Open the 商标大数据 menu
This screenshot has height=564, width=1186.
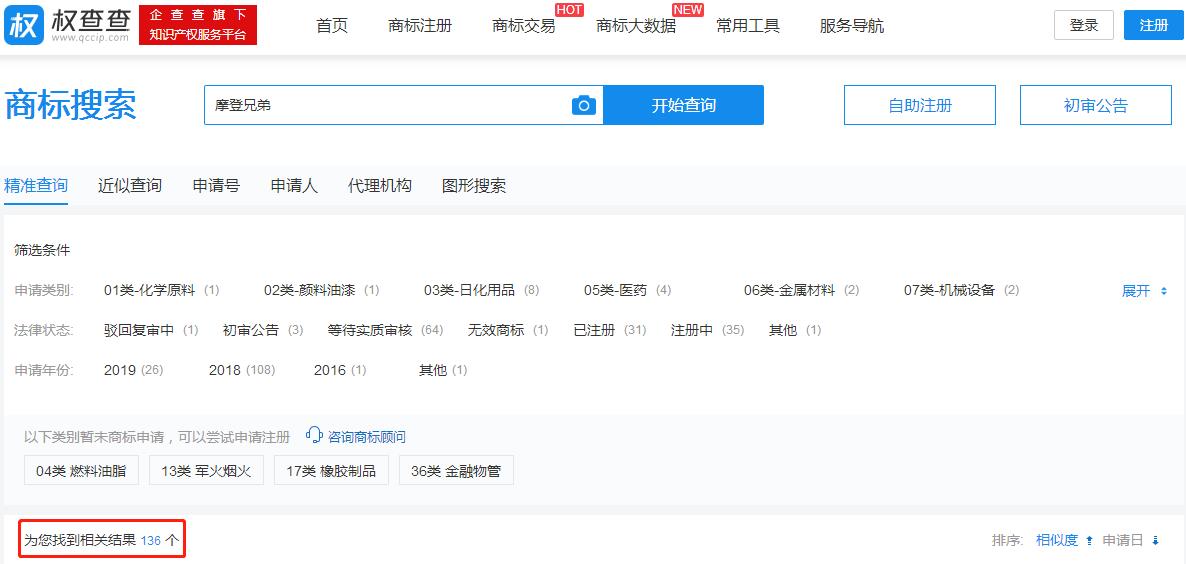635,26
